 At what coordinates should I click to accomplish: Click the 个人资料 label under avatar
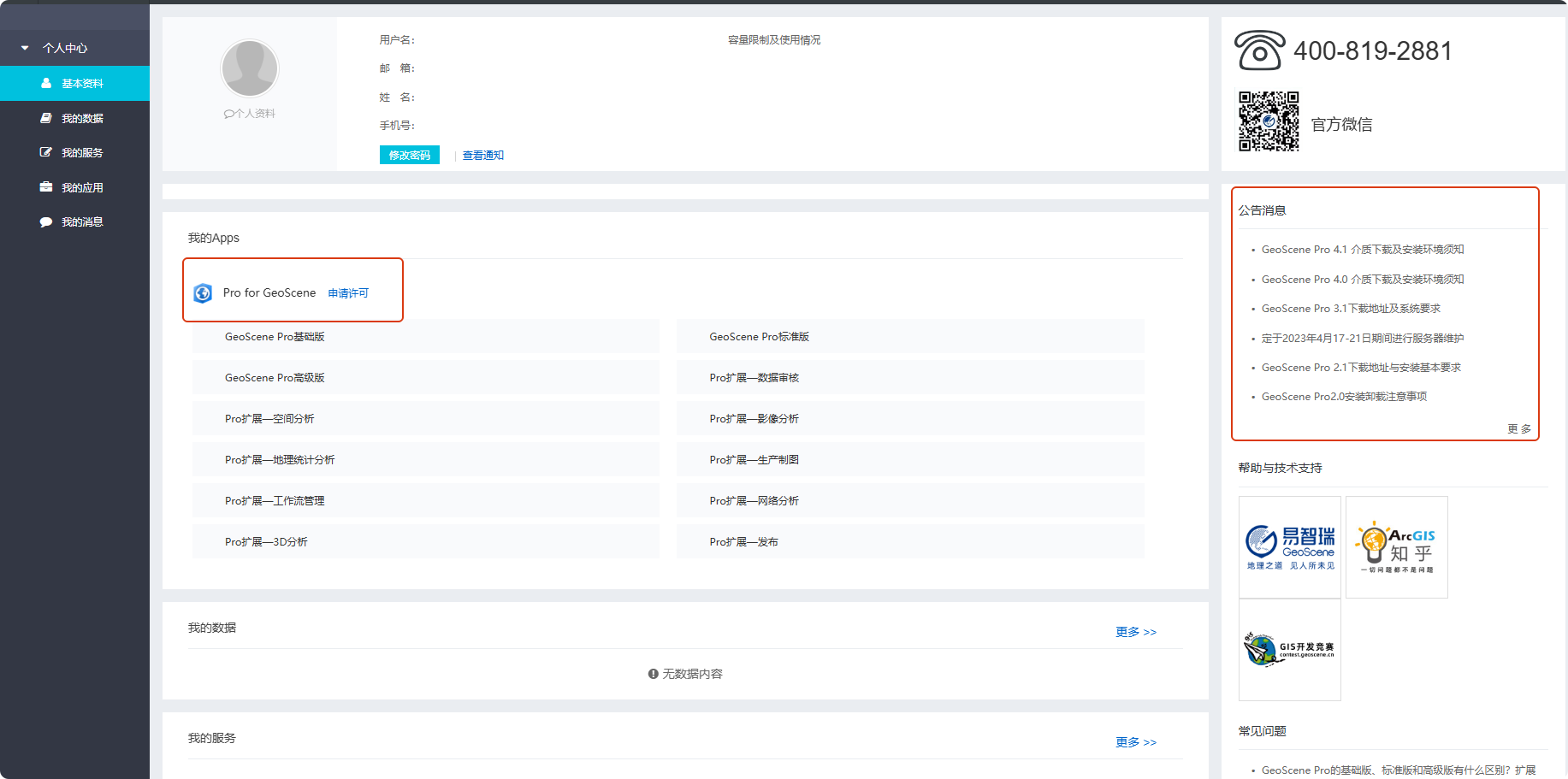(x=250, y=113)
